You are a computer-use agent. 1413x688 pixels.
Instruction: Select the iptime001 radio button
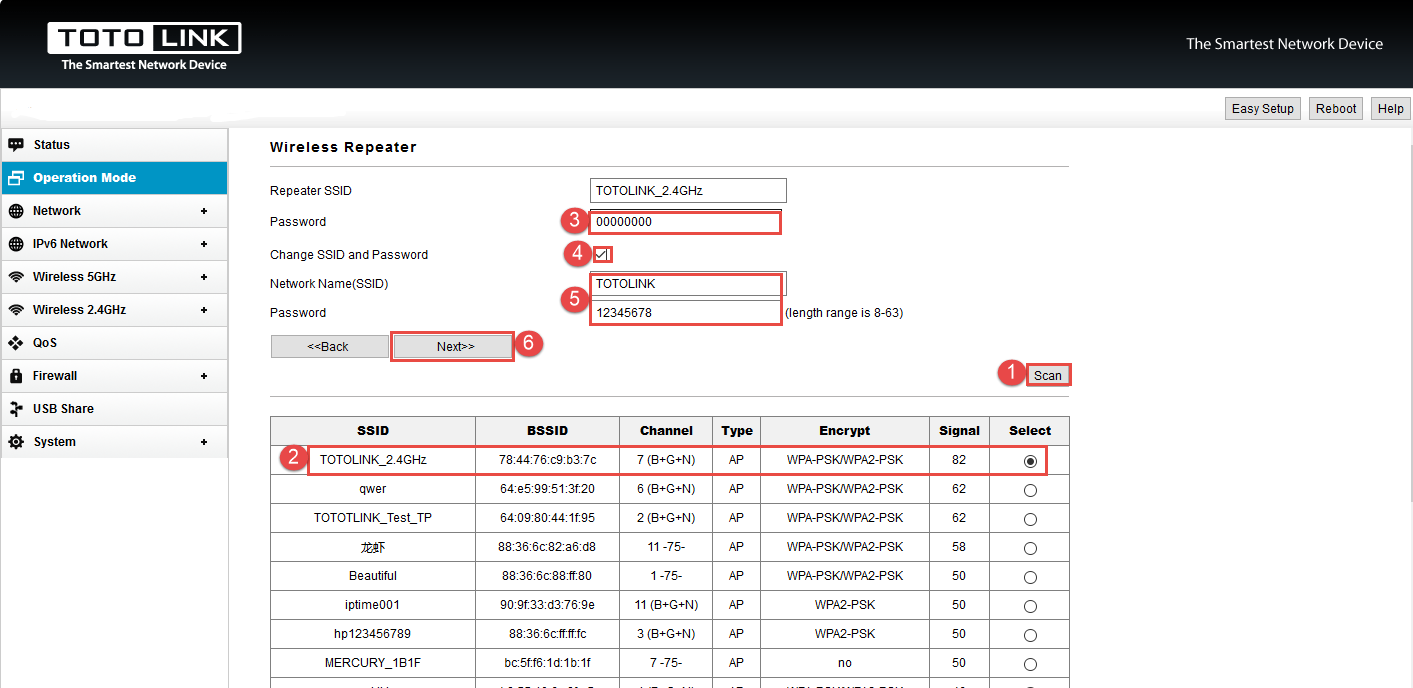pyautogui.click(x=1030, y=606)
